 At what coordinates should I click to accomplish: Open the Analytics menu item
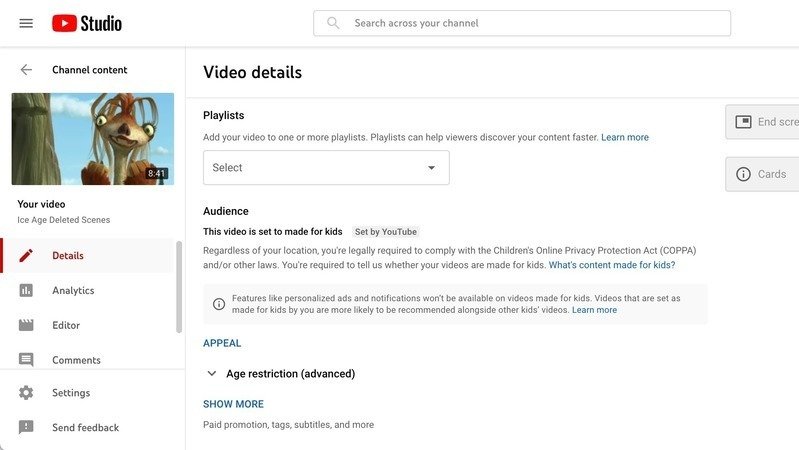coord(73,290)
